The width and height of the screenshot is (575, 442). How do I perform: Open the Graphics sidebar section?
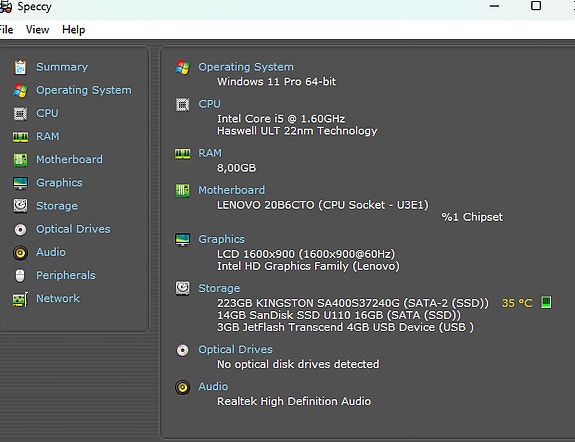point(59,183)
